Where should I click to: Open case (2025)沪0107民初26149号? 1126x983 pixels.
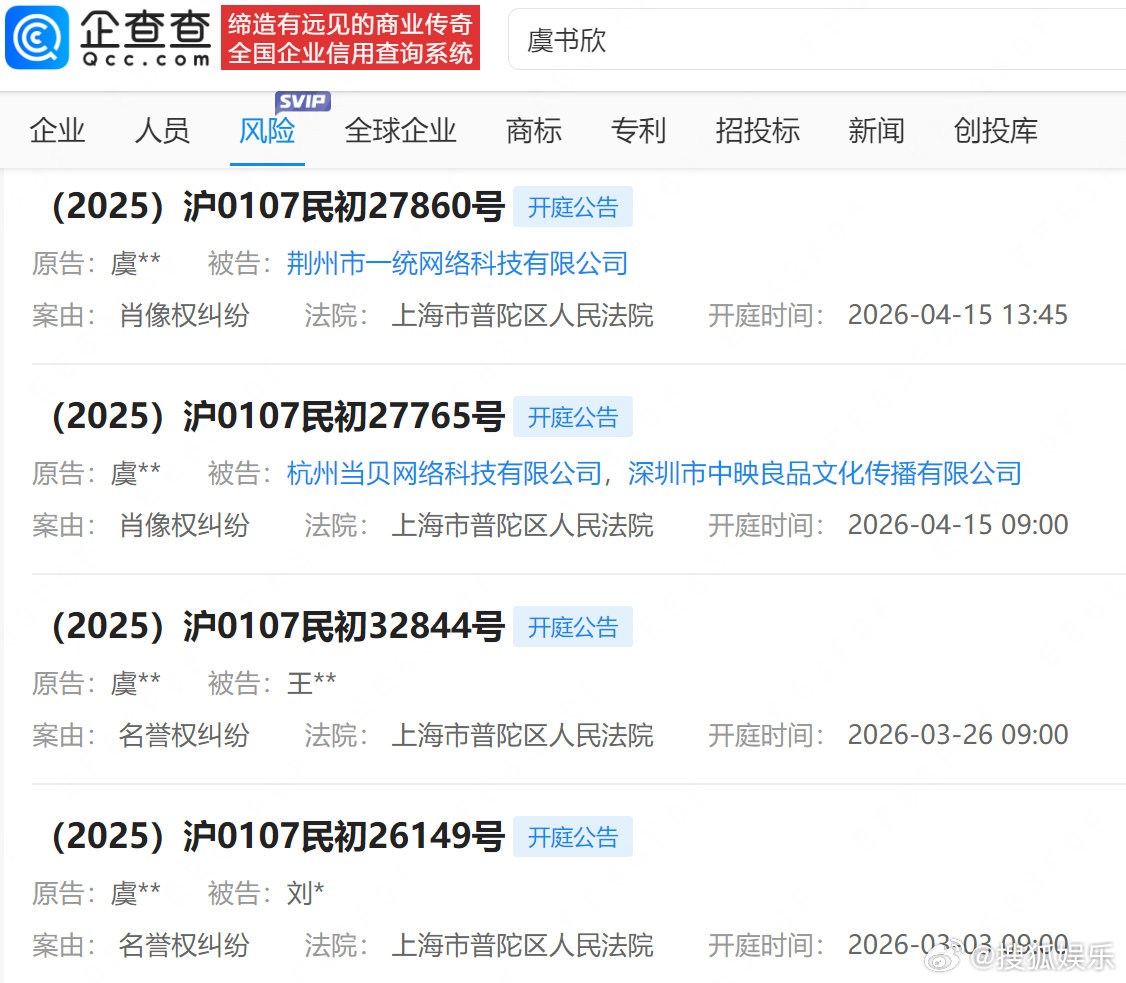(279, 837)
